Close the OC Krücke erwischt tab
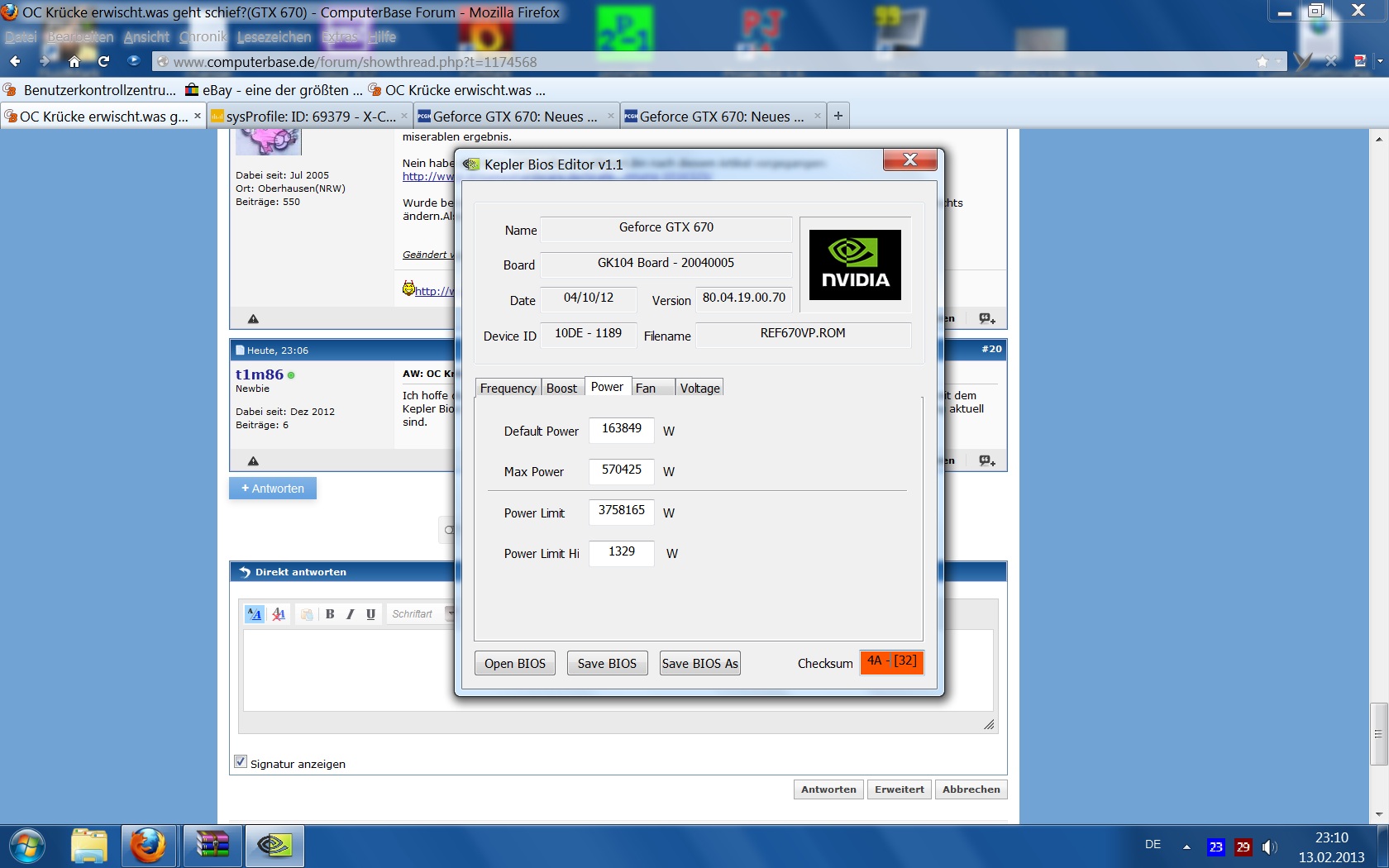Viewport: 1389px width, 868px height. pos(198,116)
